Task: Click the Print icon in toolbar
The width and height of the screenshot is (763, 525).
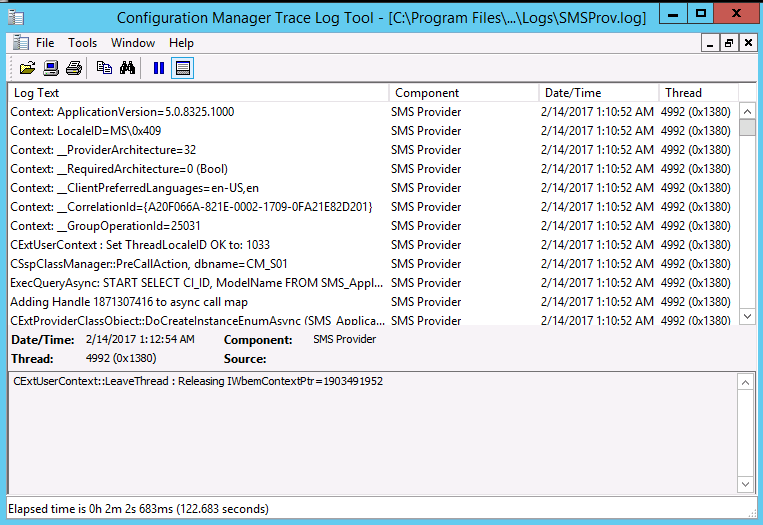Action: point(73,68)
